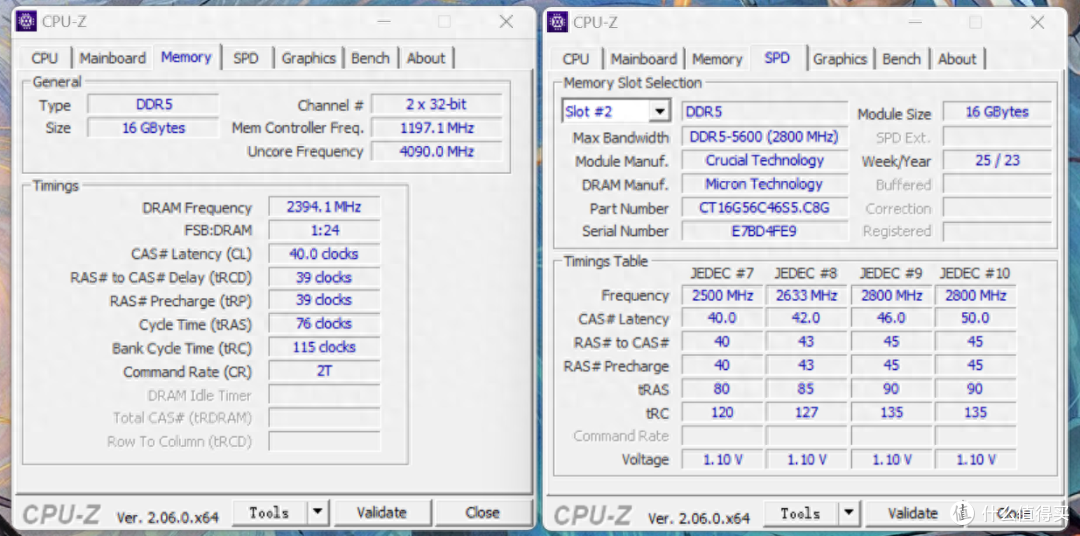Click the empty SPD Ext. field
Screen dimensions: 1080x536
pos(997,137)
